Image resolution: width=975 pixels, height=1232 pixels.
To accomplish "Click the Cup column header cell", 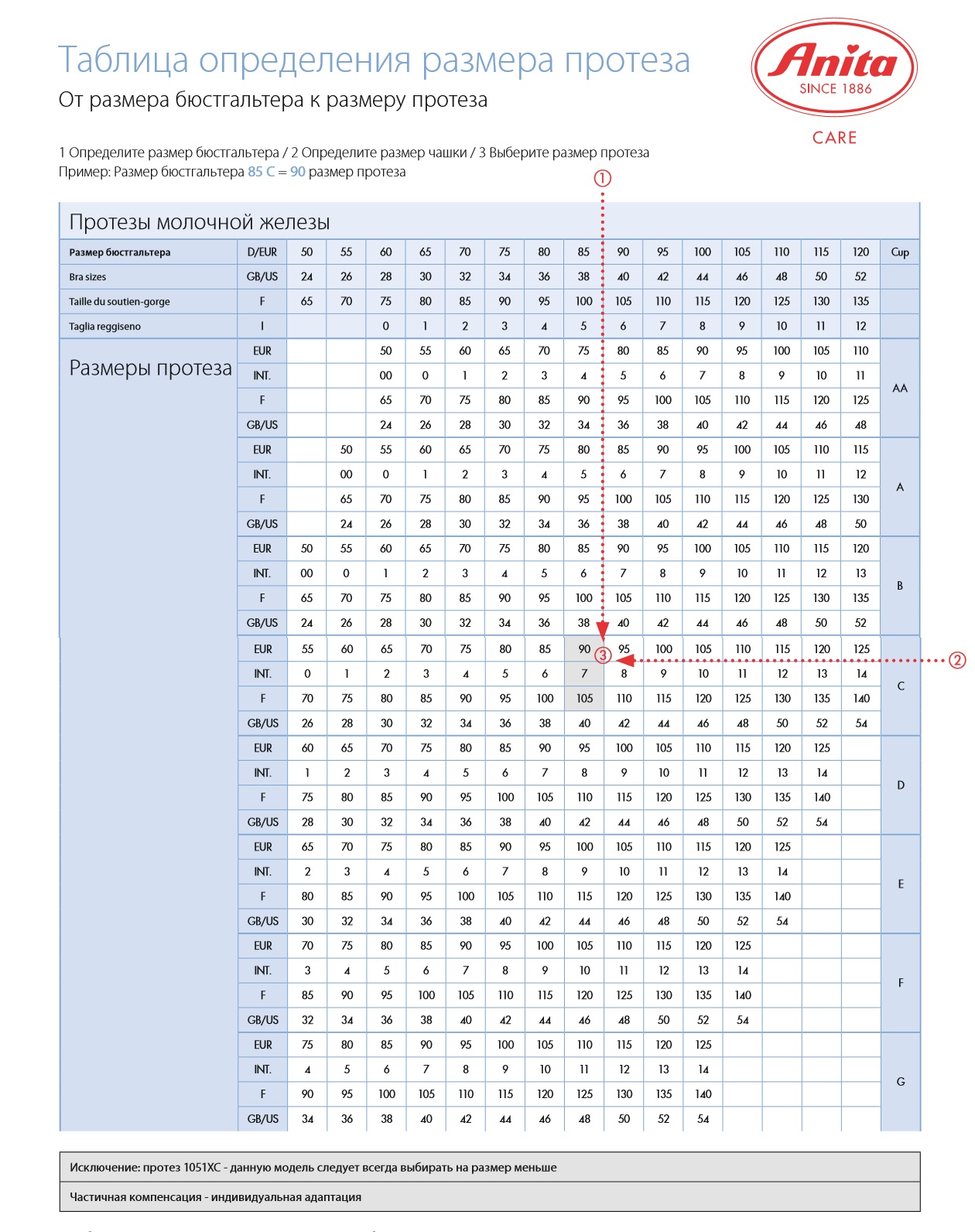I will (x=900, y=252).
